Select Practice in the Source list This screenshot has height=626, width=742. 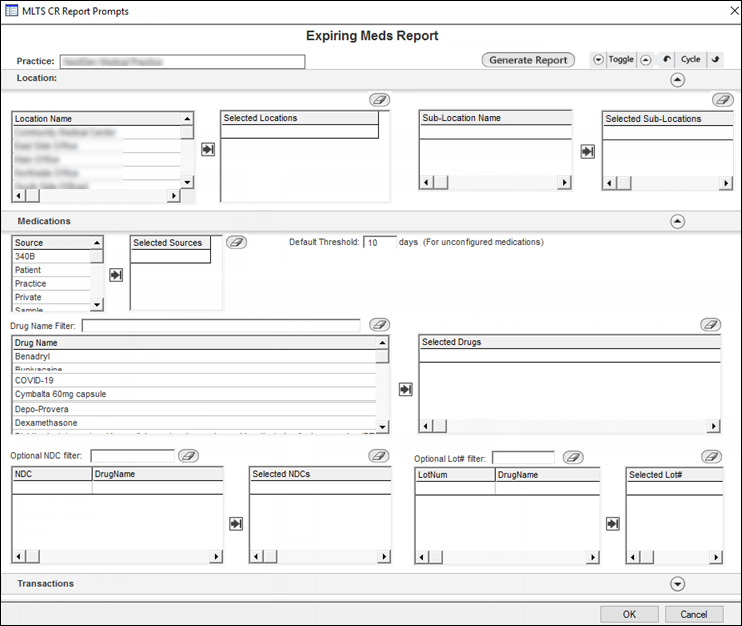click(x=51, y=284)
